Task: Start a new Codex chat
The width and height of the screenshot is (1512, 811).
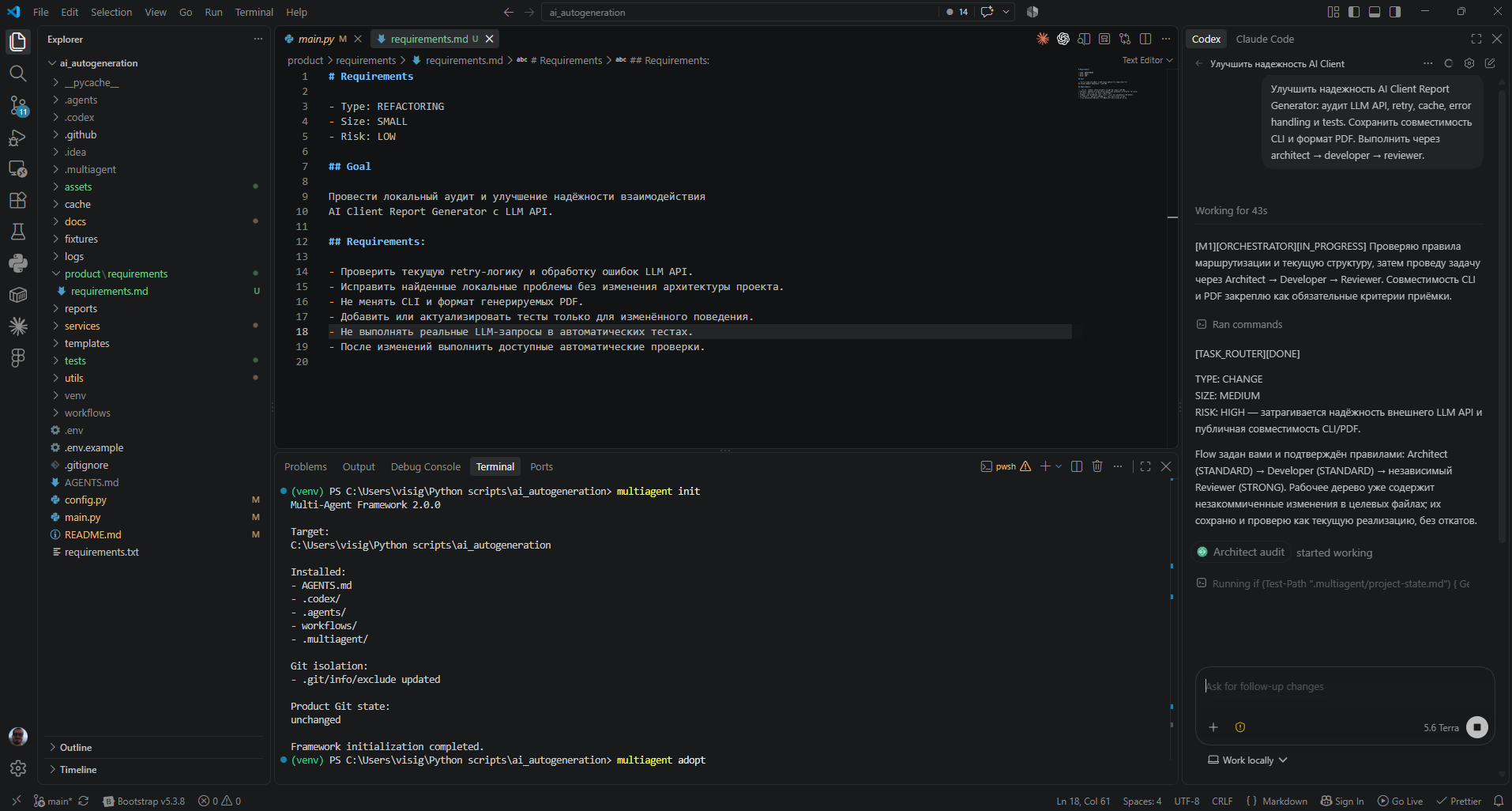Action: click(x=1490, y=63)
